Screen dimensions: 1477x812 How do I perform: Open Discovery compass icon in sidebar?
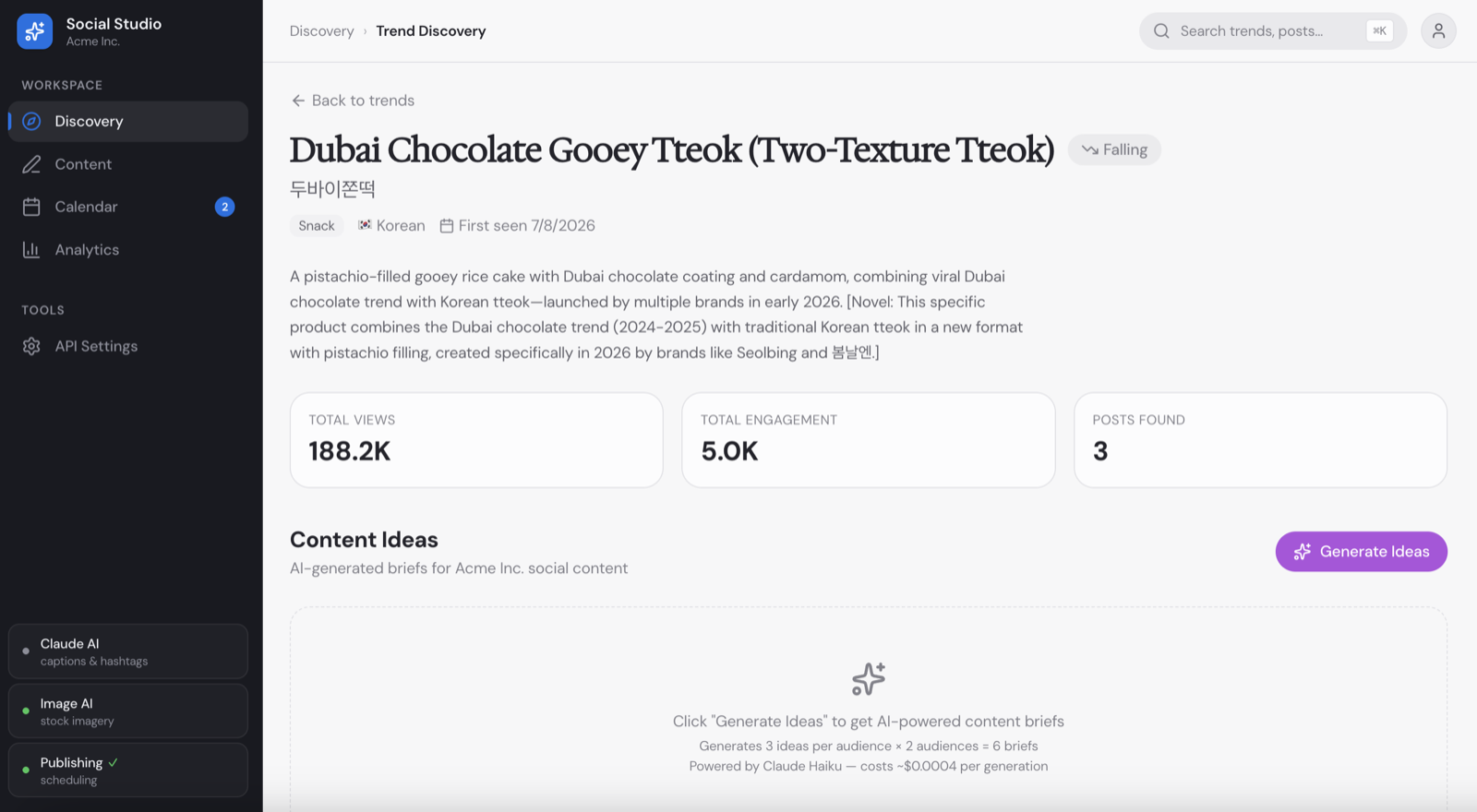[x=31, y=121]
